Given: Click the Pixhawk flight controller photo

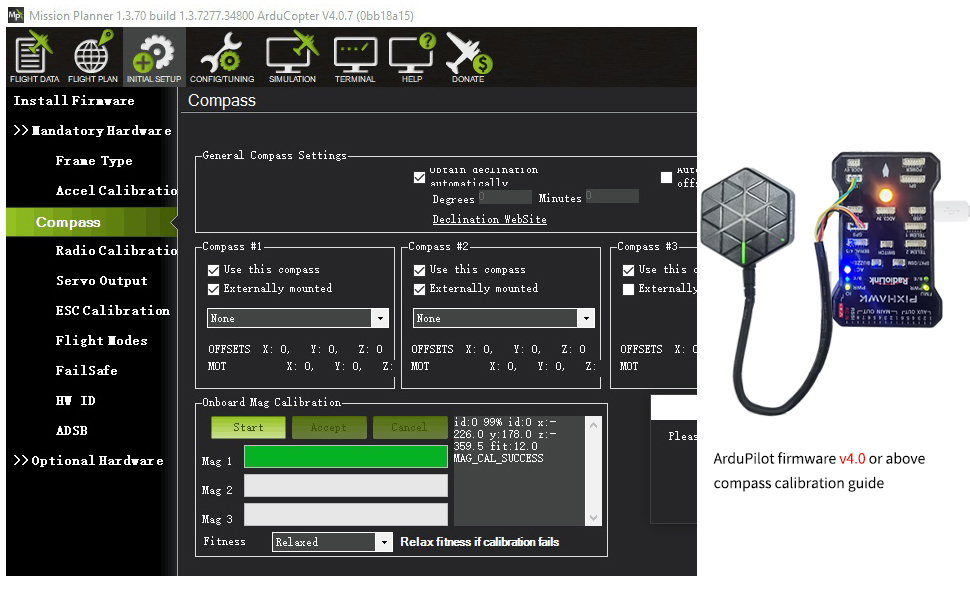Looking at the screenshot, I should pos(886,239).
